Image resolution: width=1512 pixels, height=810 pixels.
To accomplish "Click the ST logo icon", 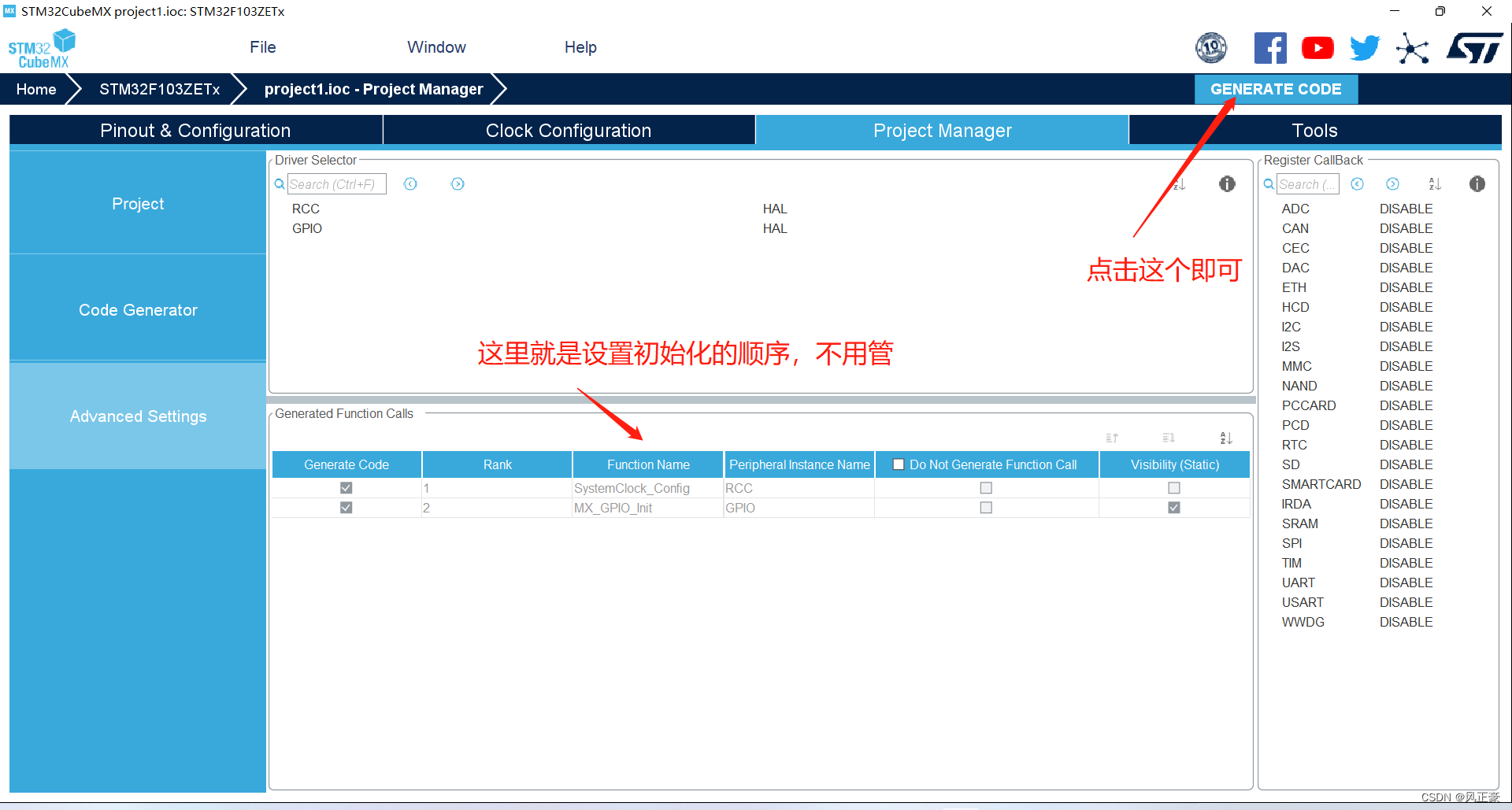I will point(1475,48).
